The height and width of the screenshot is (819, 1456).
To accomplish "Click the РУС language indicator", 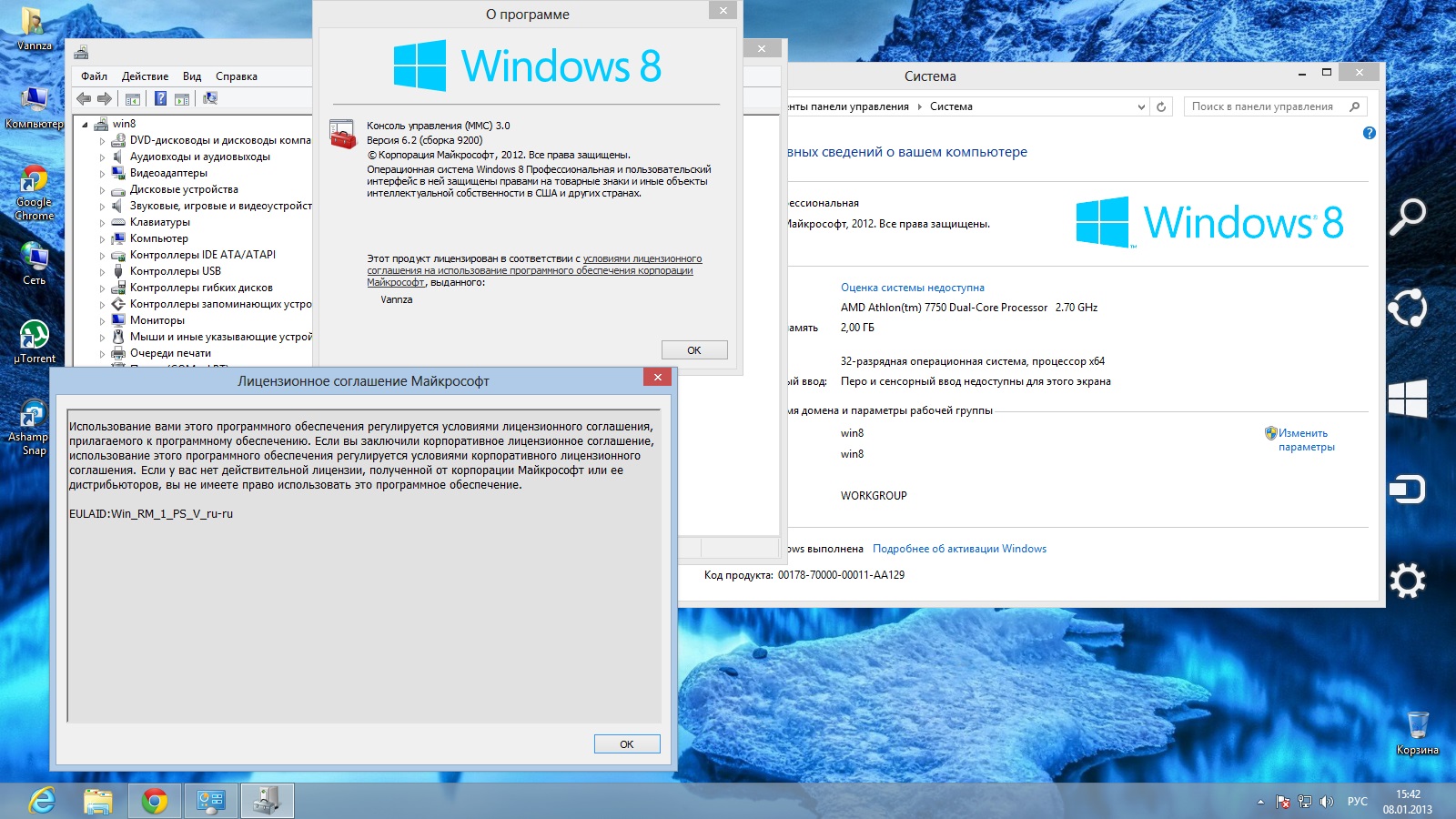I will pos(1358,802).
